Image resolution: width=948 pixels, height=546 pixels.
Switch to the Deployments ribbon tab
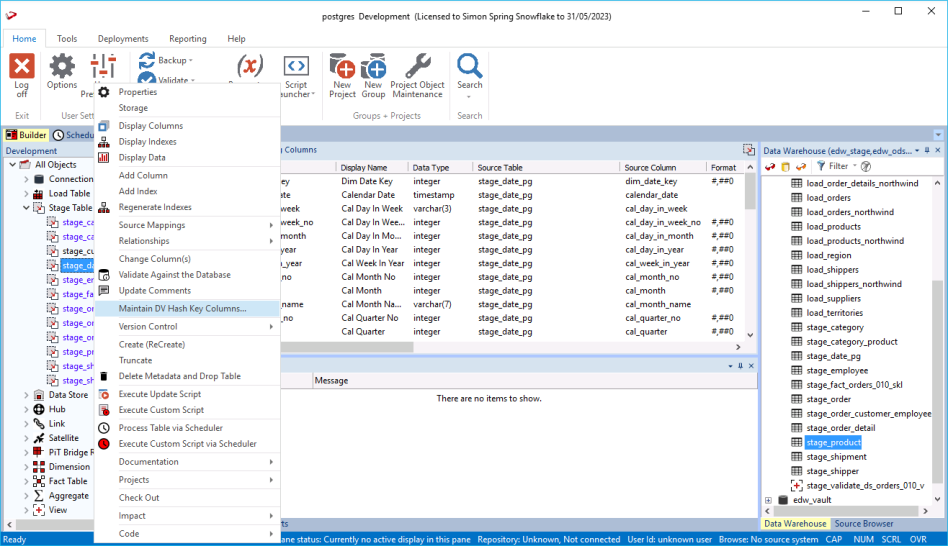pyautogui.click(x=123, y=39)
